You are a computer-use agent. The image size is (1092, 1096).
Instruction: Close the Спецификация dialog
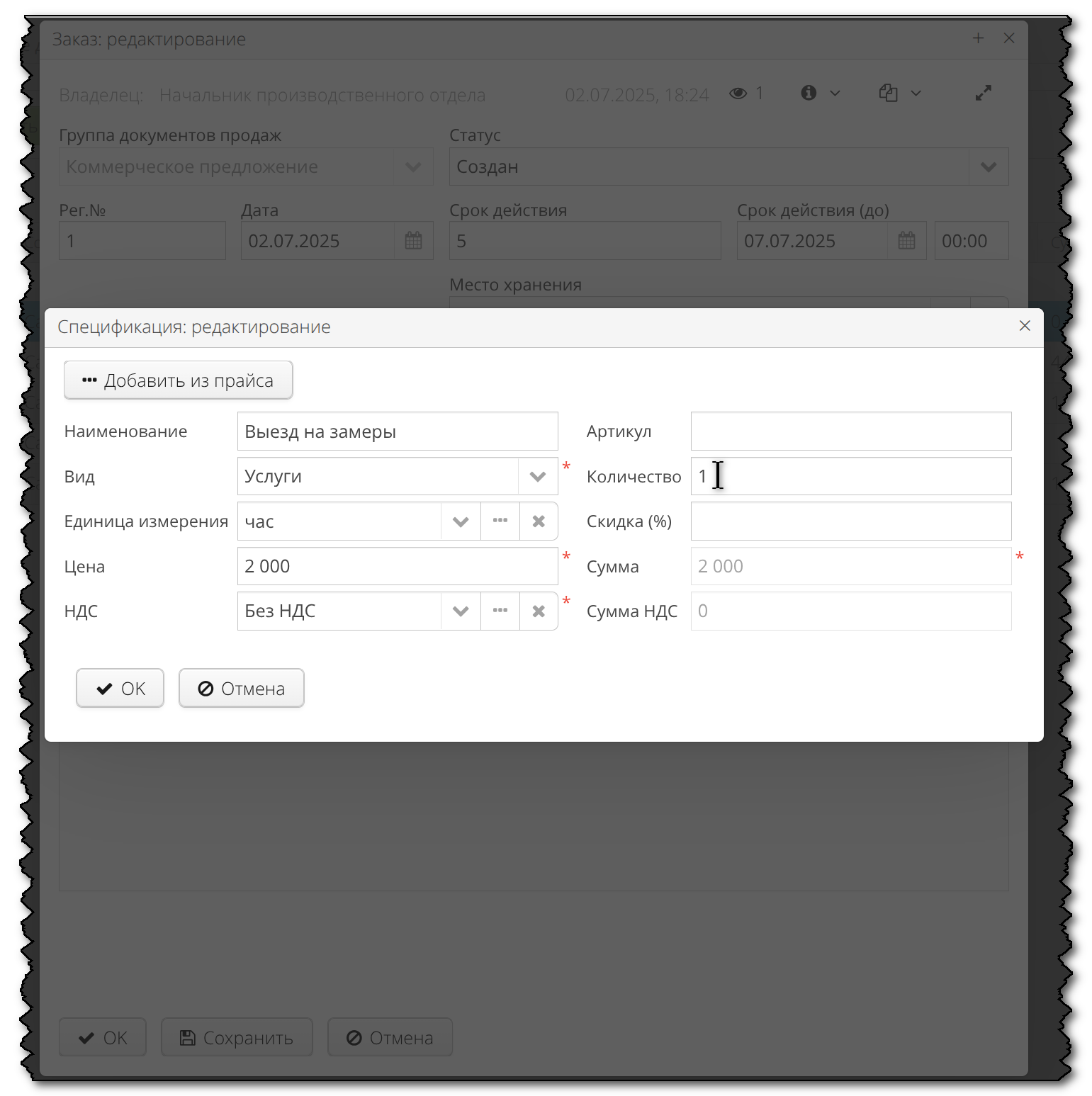pos(1025,326)
